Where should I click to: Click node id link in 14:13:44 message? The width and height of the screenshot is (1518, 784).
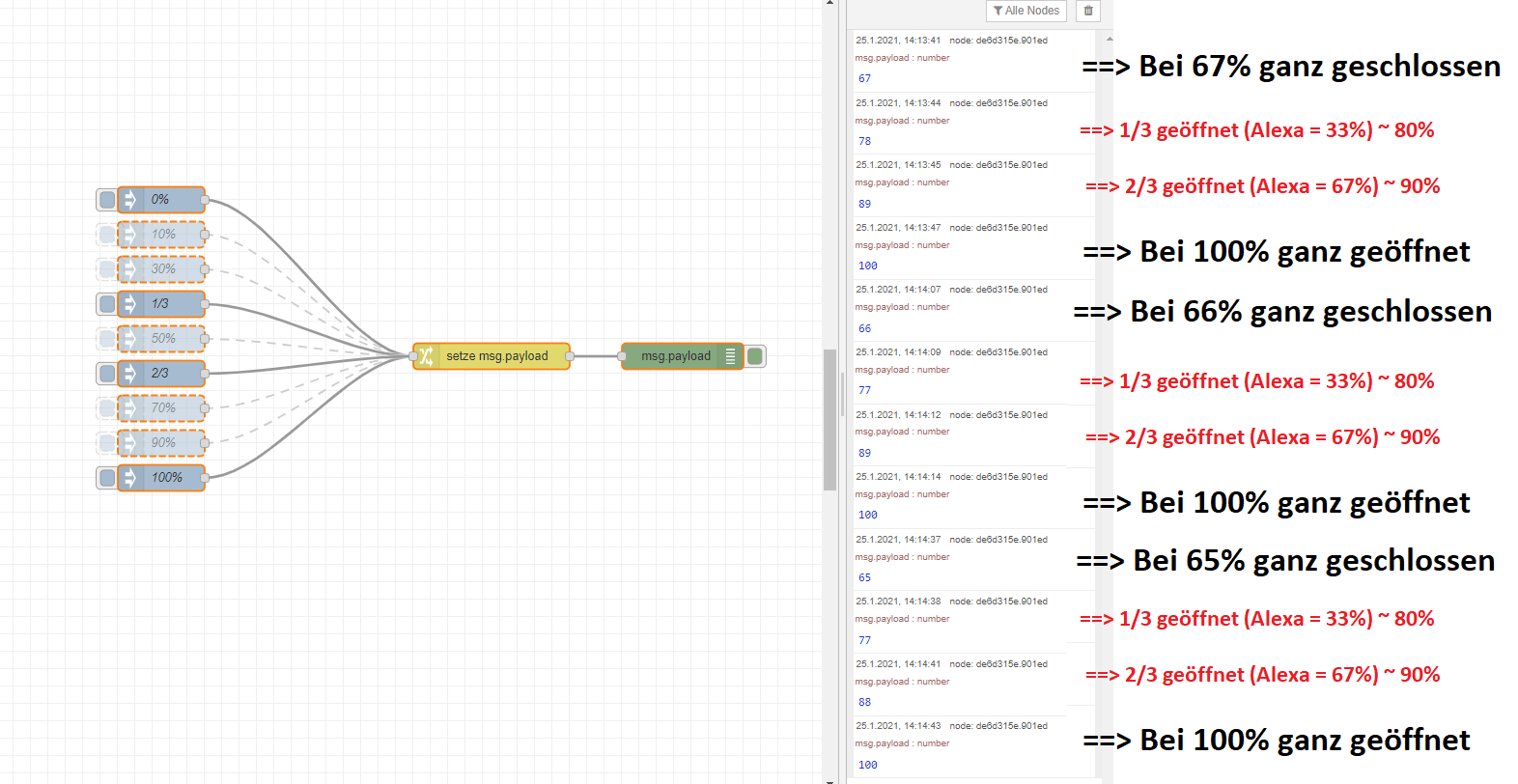click(x=998, y=103)
